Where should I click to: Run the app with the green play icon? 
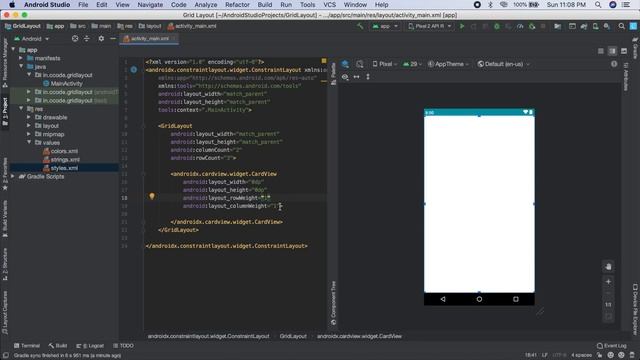462,26
